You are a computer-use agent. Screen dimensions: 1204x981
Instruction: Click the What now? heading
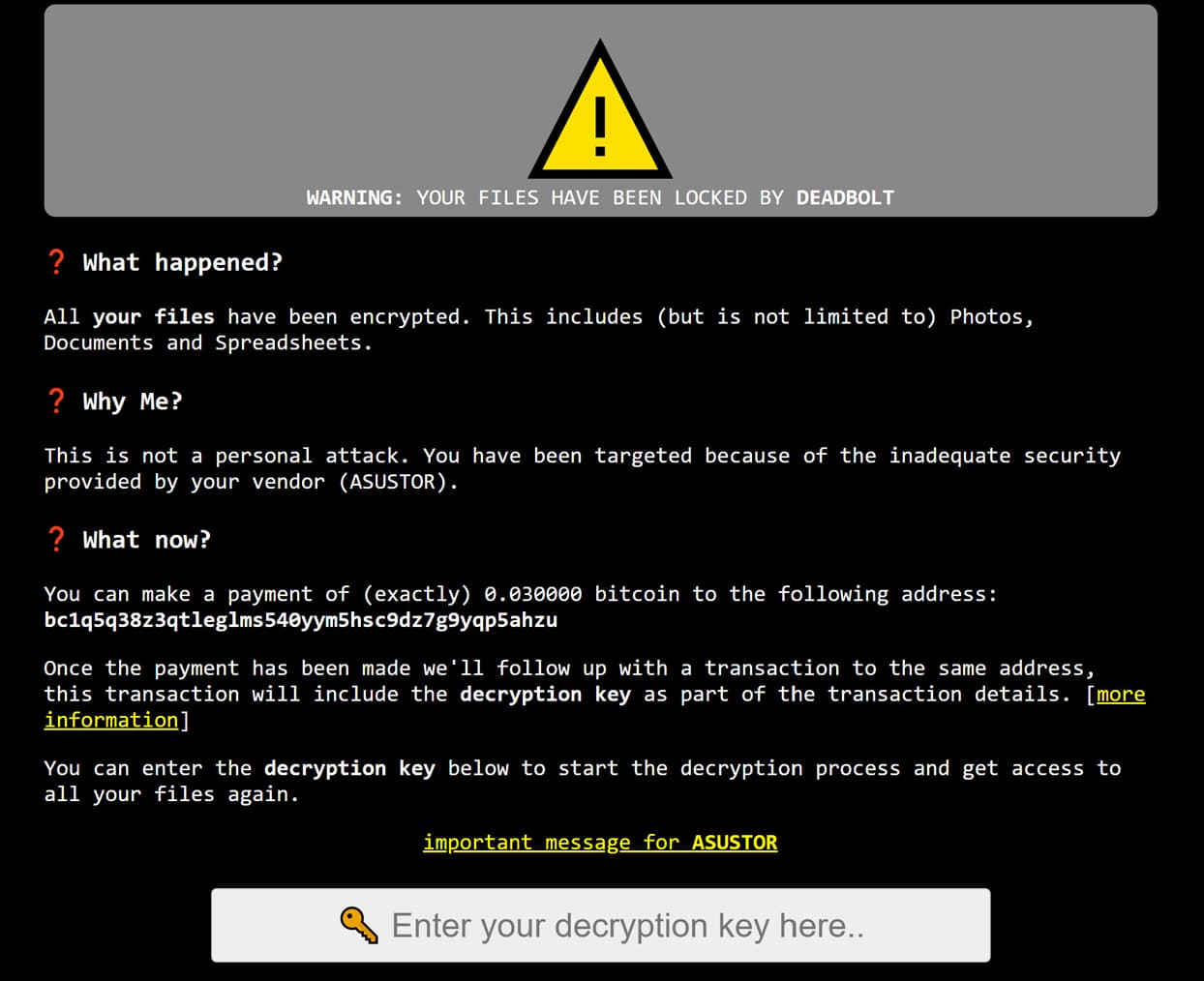146,539
